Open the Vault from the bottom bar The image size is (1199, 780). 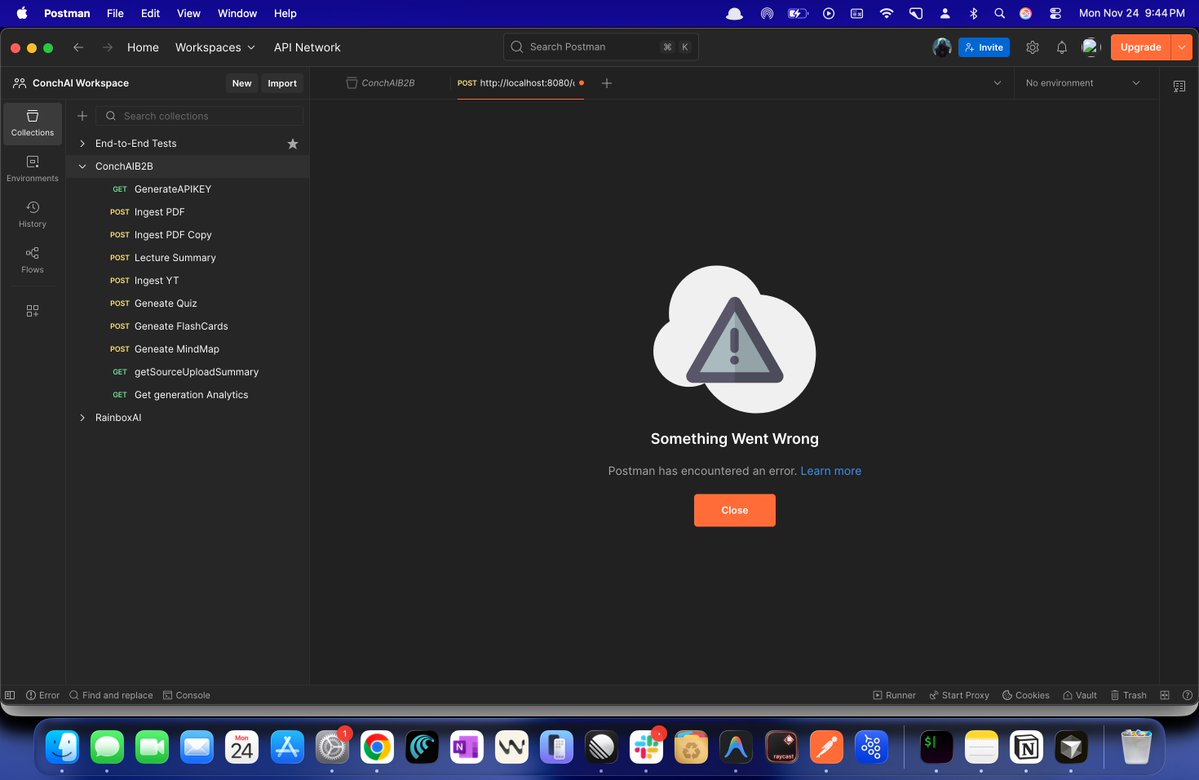pos(1079,695)
